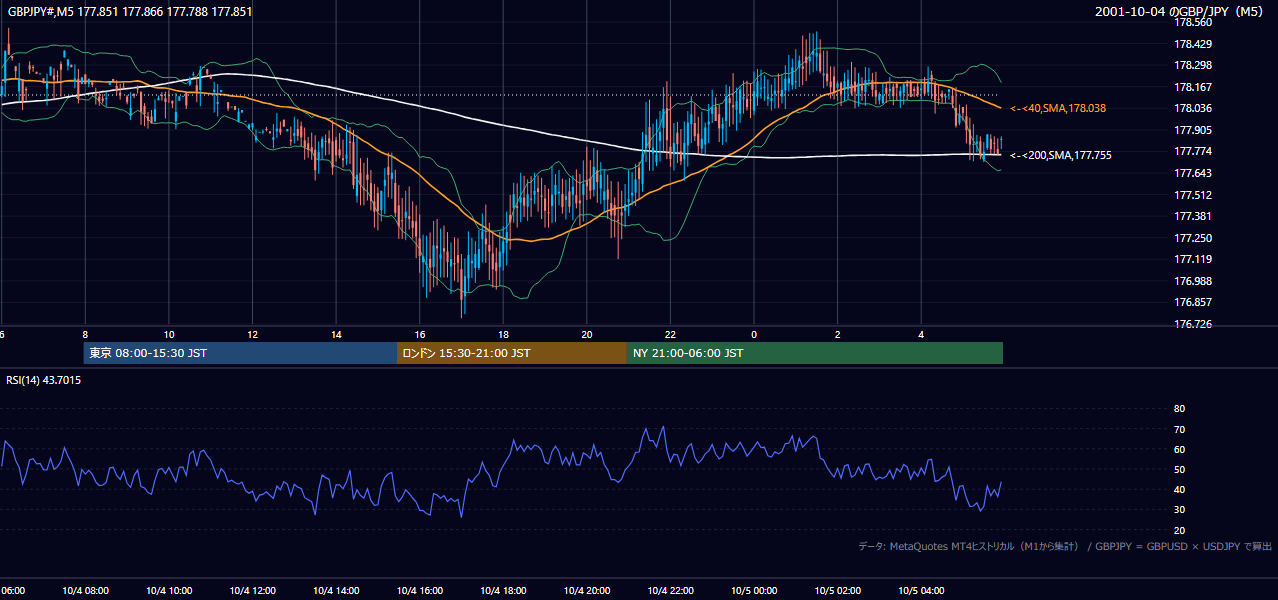Click the 177.250 price axis label

point(1192,238)
